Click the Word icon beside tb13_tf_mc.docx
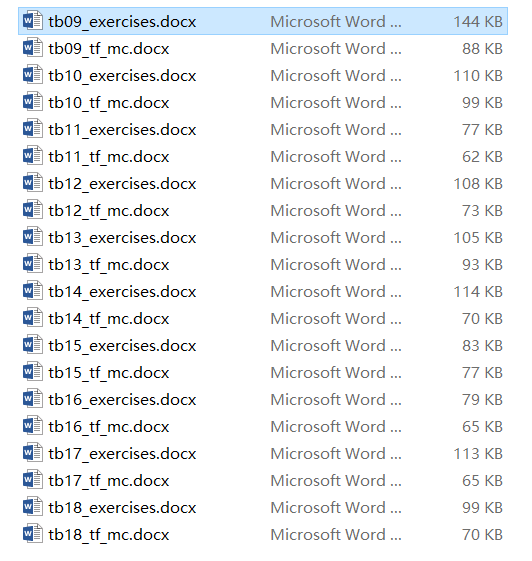 33,264
